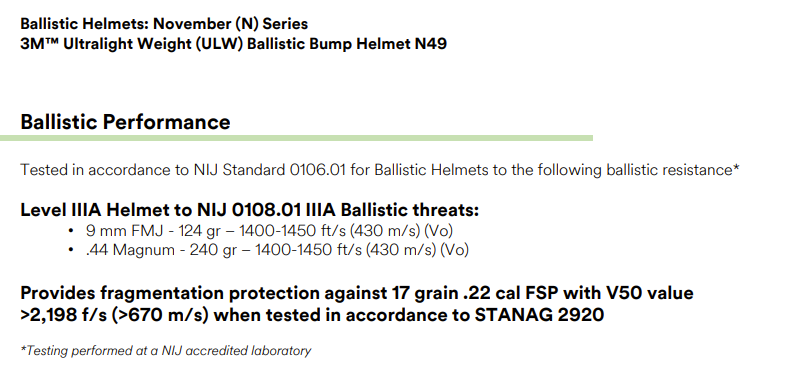Click "NIJ Standard 0106.01" in the paragraph
This screenshot has height=386, width=797.
coord(269,170)
